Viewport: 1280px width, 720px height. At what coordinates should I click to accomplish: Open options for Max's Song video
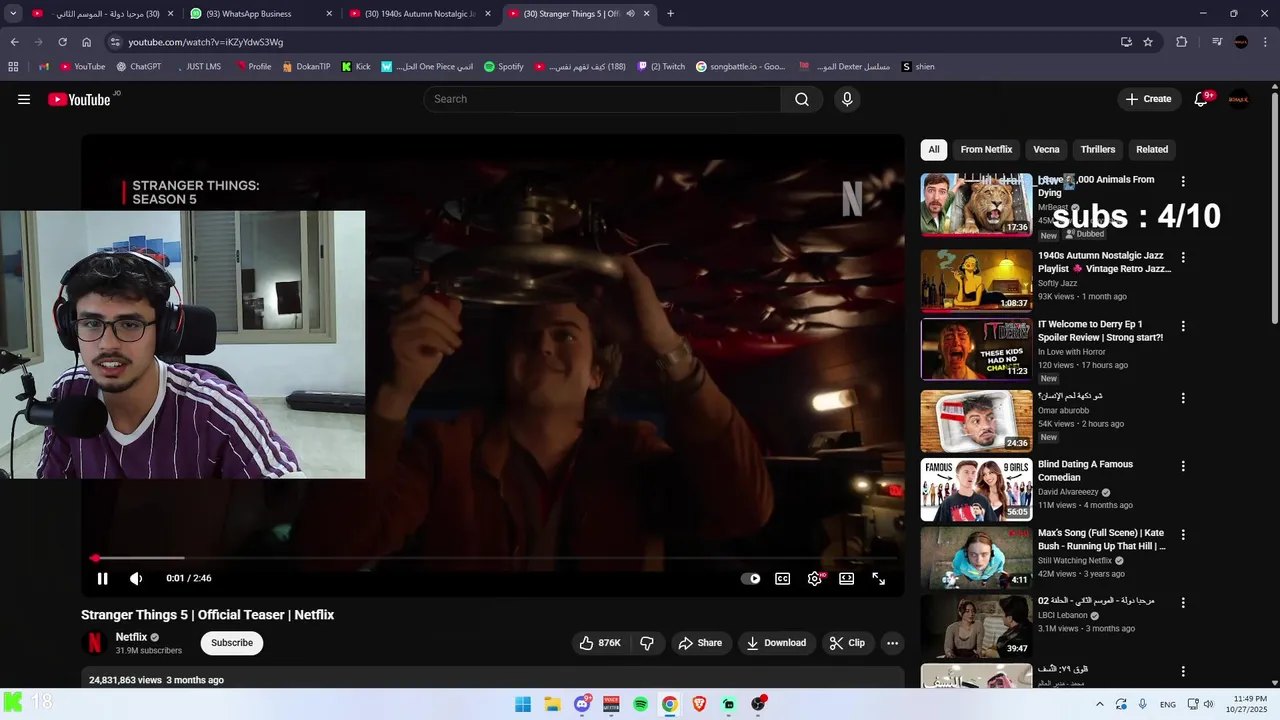pos(1183,535)
